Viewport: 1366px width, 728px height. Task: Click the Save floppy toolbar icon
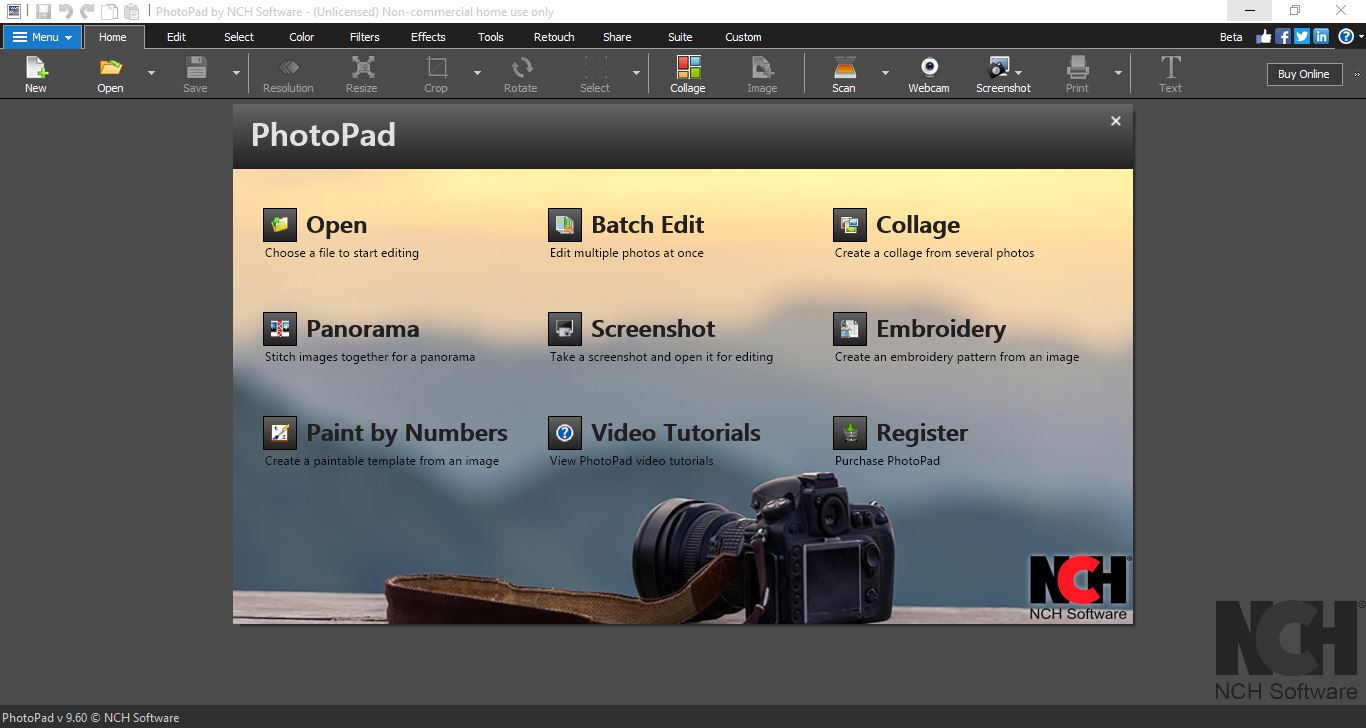195,68
